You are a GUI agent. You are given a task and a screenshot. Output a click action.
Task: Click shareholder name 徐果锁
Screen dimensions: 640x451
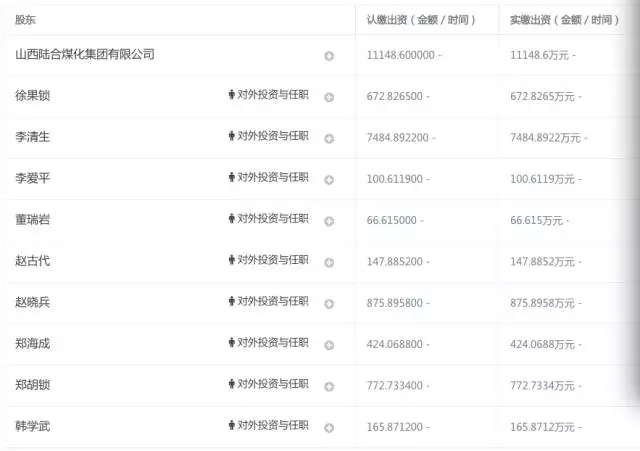pos(33,96)
